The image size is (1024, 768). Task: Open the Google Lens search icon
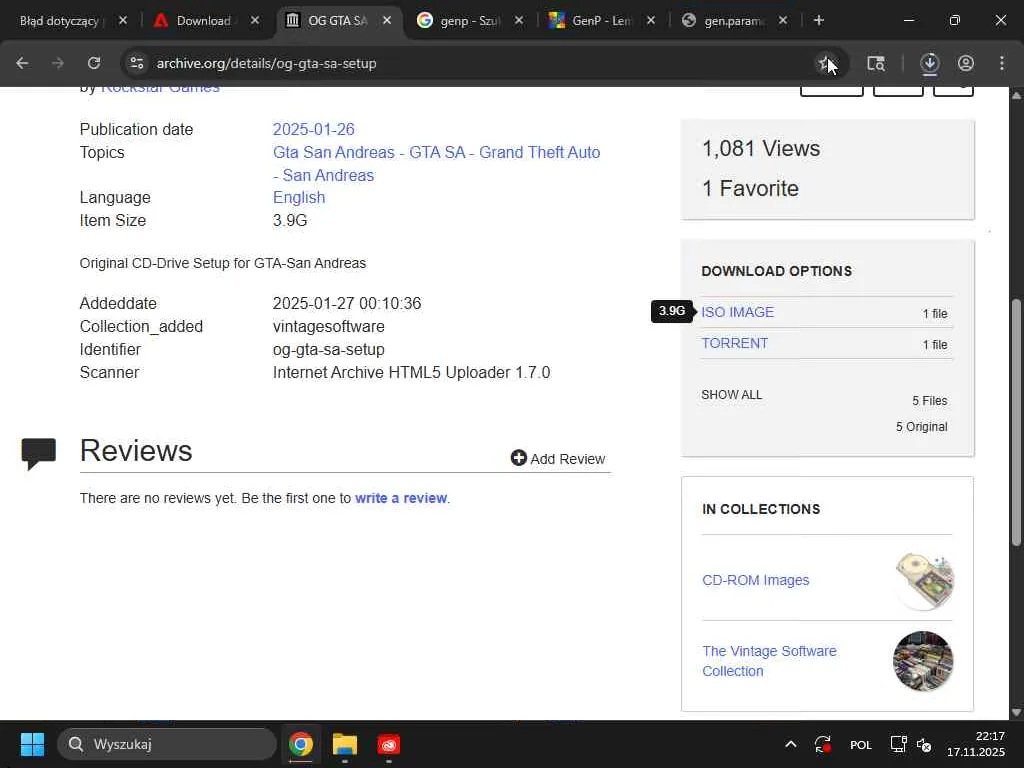[876, 63]
